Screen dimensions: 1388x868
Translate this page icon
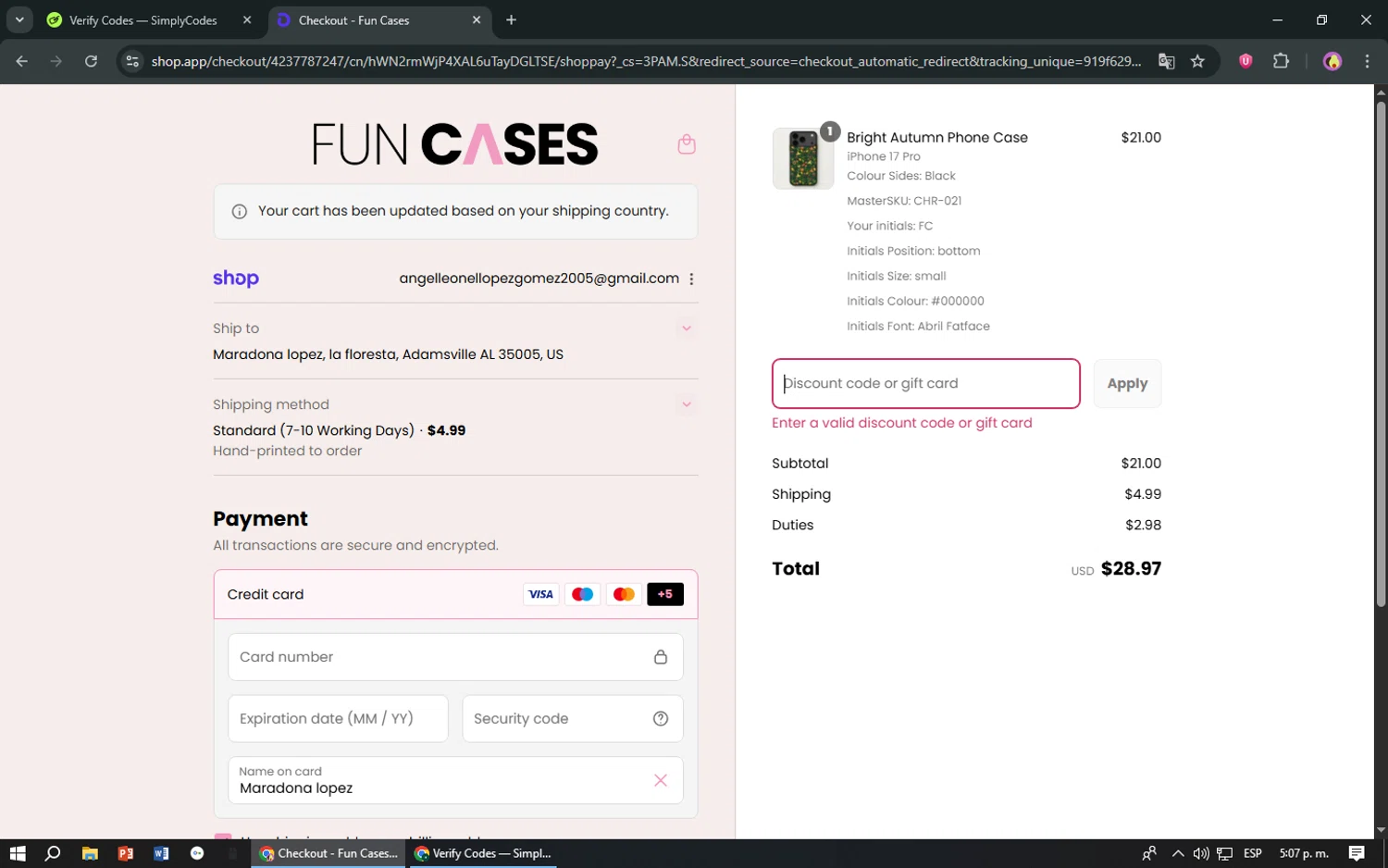pos(1166,61)
